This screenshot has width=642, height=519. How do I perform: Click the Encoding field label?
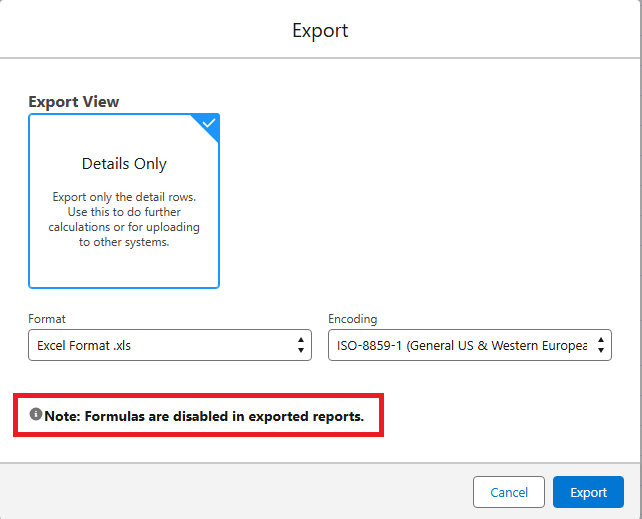[353, 319]
